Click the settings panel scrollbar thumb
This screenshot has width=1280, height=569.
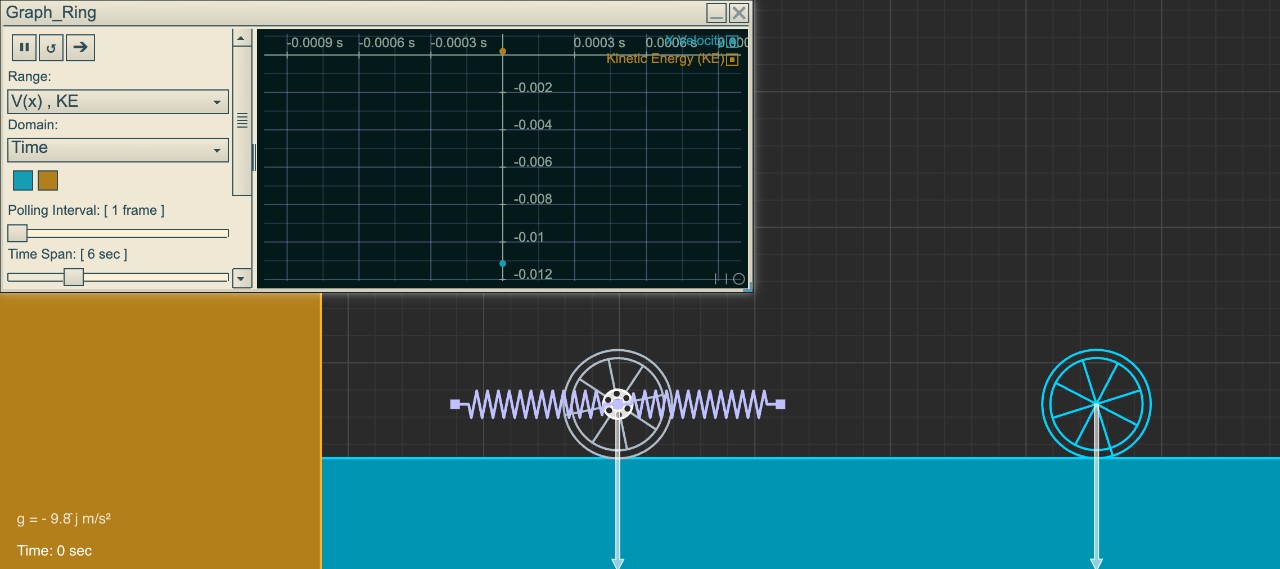[x=242, y=121]
